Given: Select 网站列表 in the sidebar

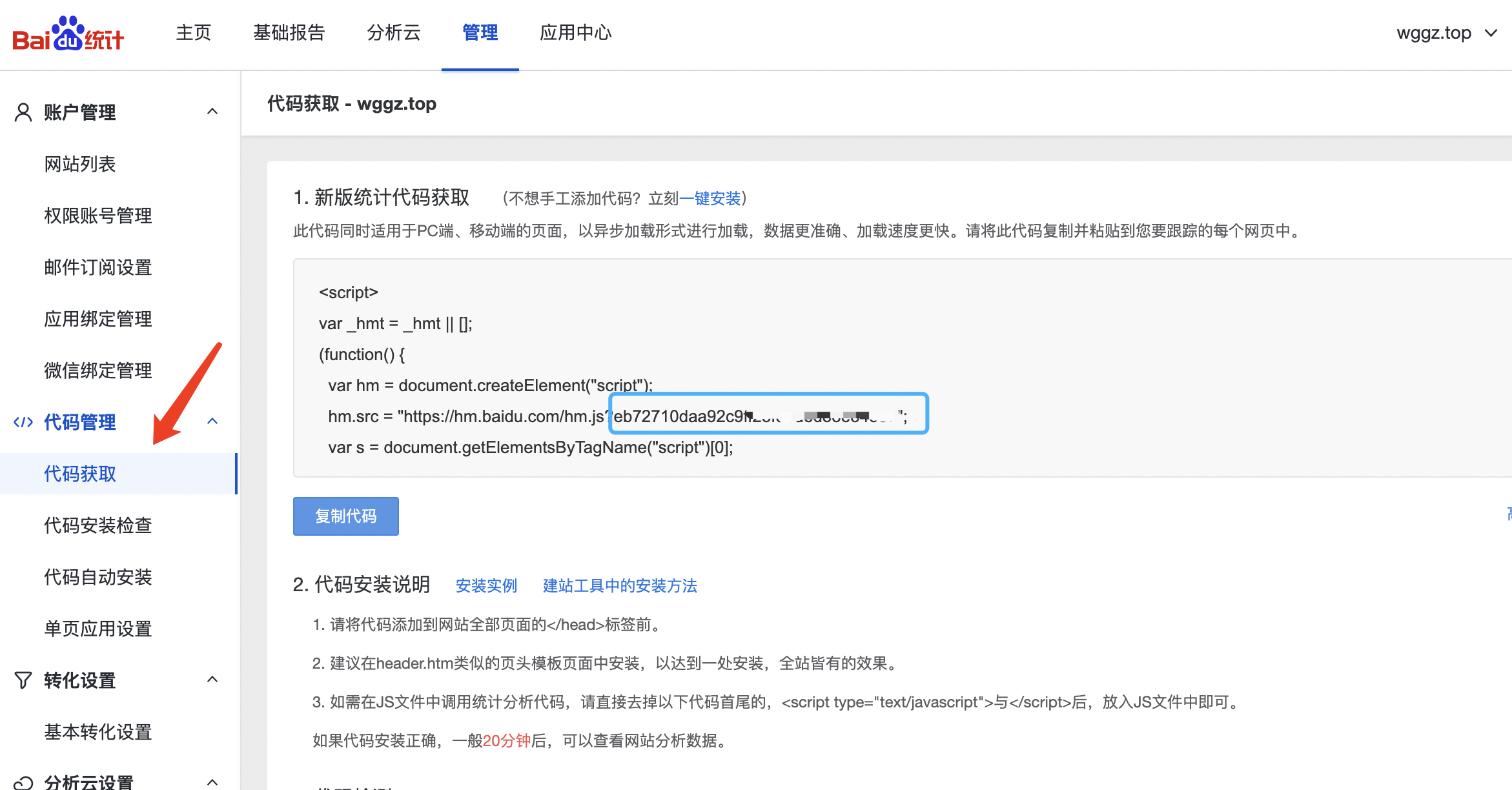Looking at the screenshot, I should (x=80, y=164).
